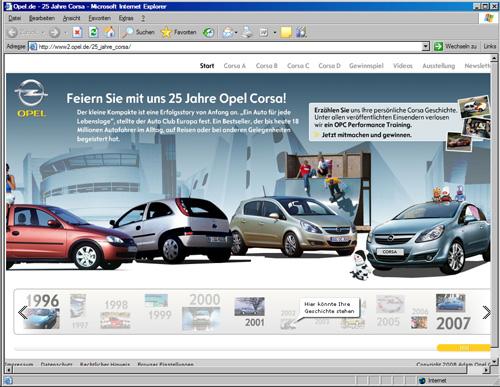Select the 2000 timeline entry

point(201,311)
